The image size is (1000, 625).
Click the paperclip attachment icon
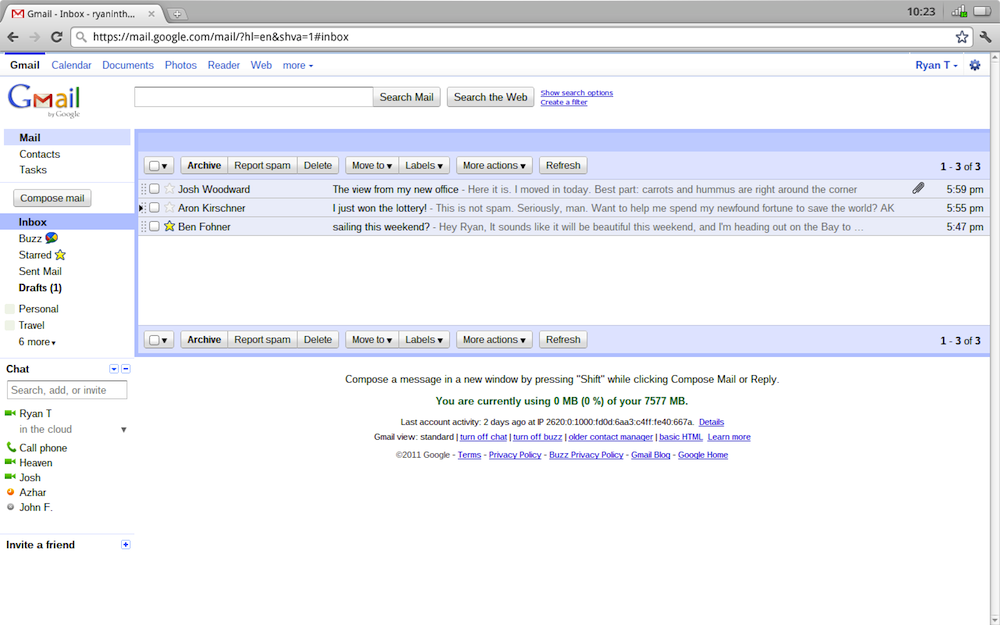click(x=918, y=188)
